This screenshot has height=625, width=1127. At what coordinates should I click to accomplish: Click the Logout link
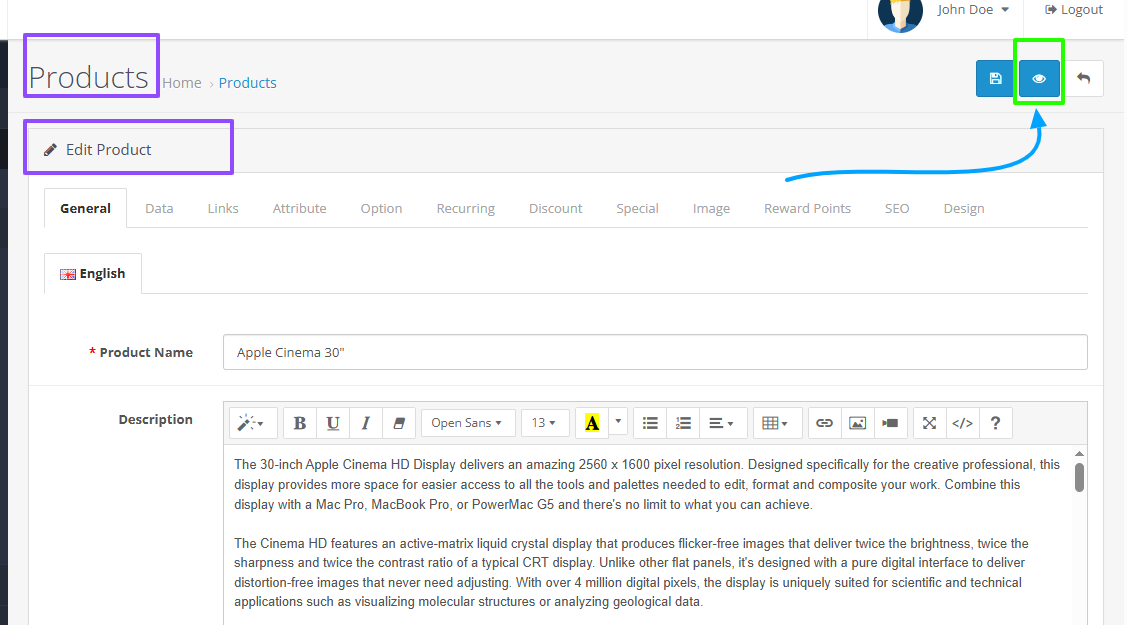[1074, 10]
